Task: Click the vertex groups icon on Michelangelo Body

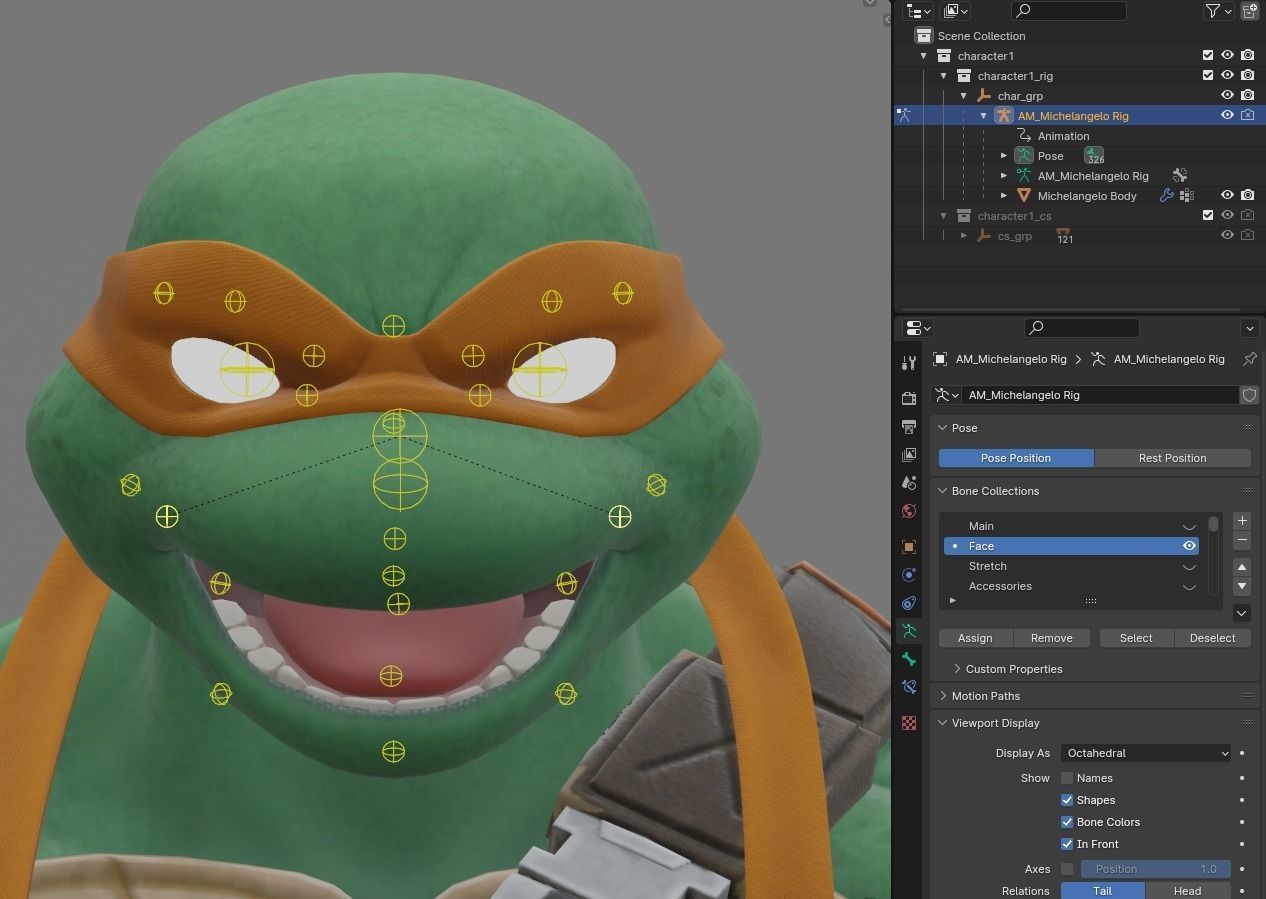Action: (x=1187, y=196)
